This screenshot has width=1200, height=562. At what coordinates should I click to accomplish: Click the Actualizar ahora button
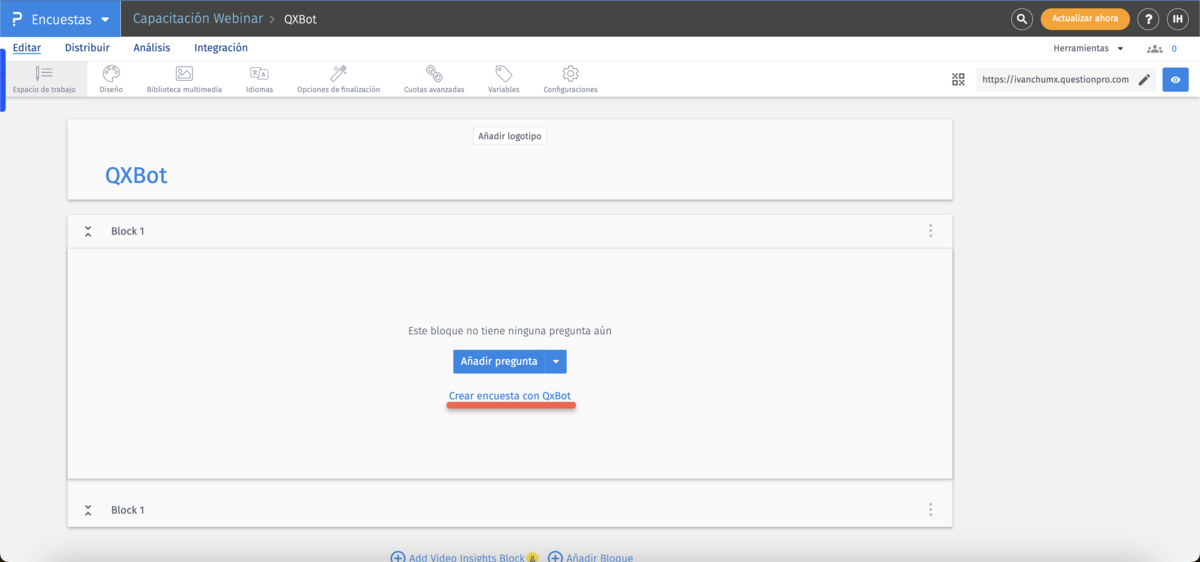1085,19
